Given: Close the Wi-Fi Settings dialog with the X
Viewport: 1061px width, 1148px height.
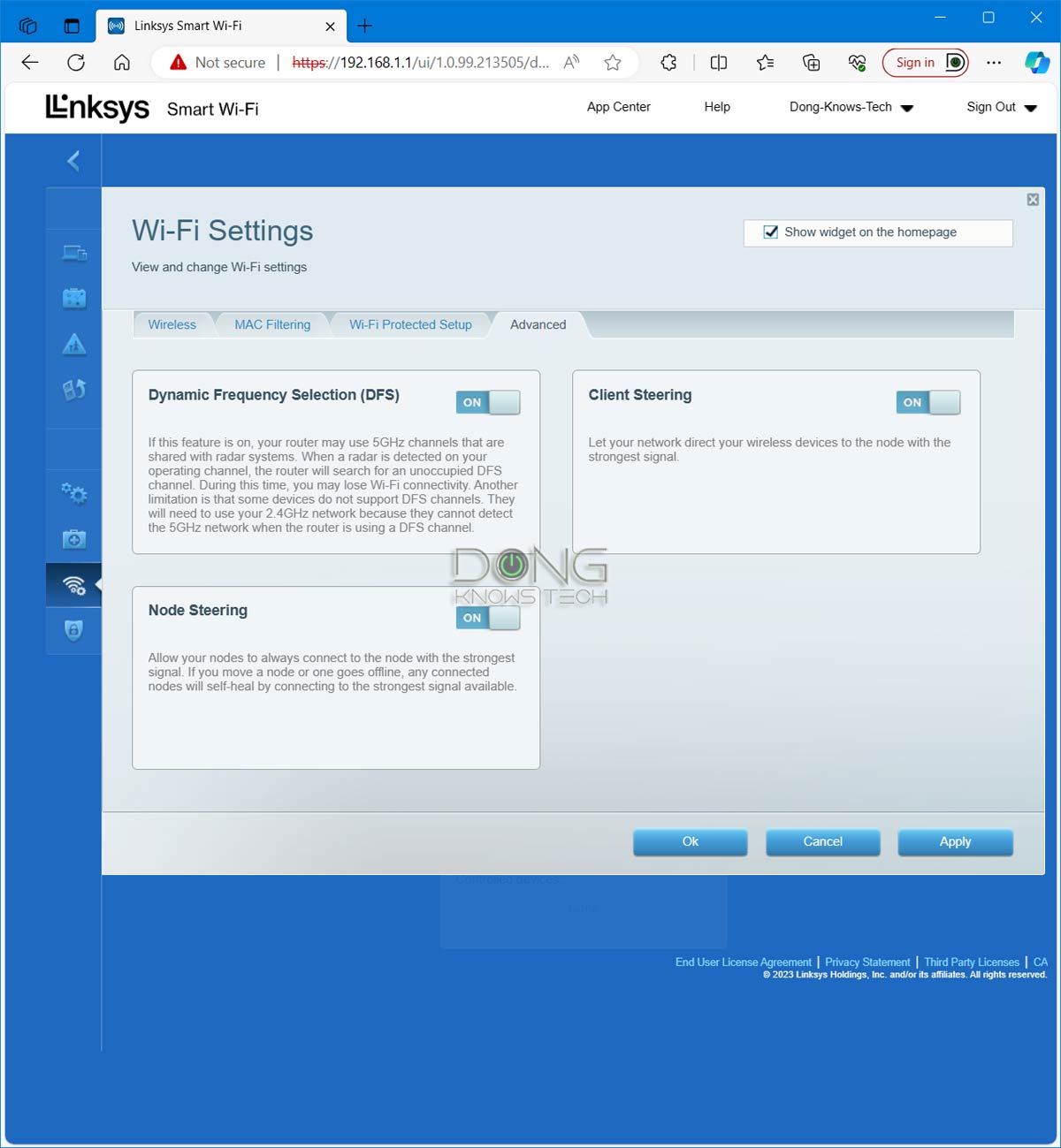Looking at the screenshot, I should click(1032, 199).
